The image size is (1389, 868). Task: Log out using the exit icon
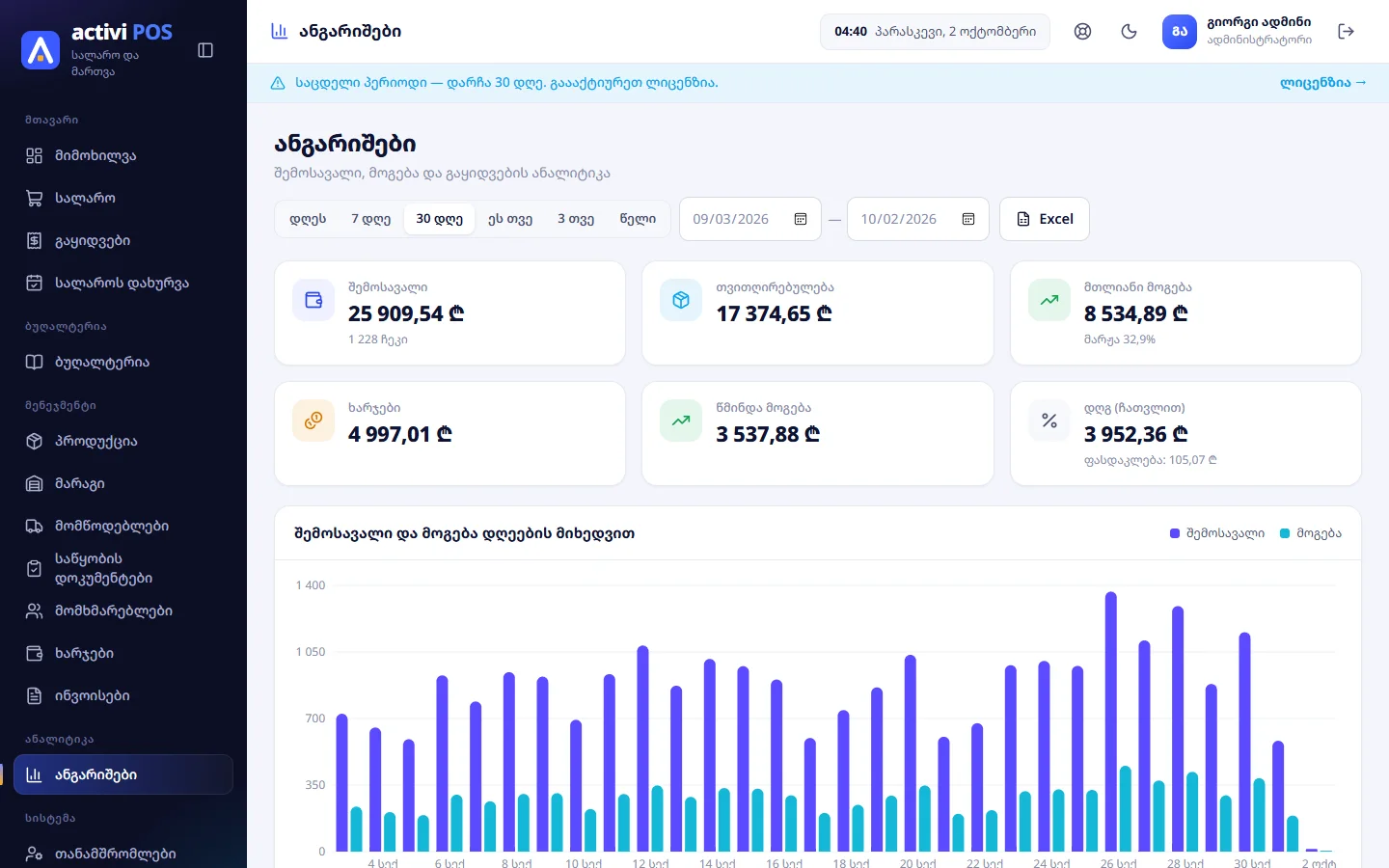coord(1347,32)
